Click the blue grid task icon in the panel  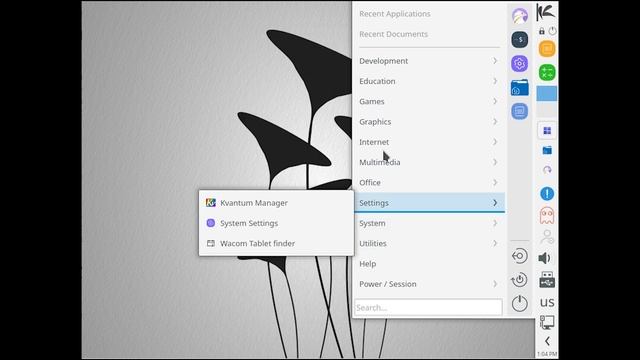(x=547, y=131)
